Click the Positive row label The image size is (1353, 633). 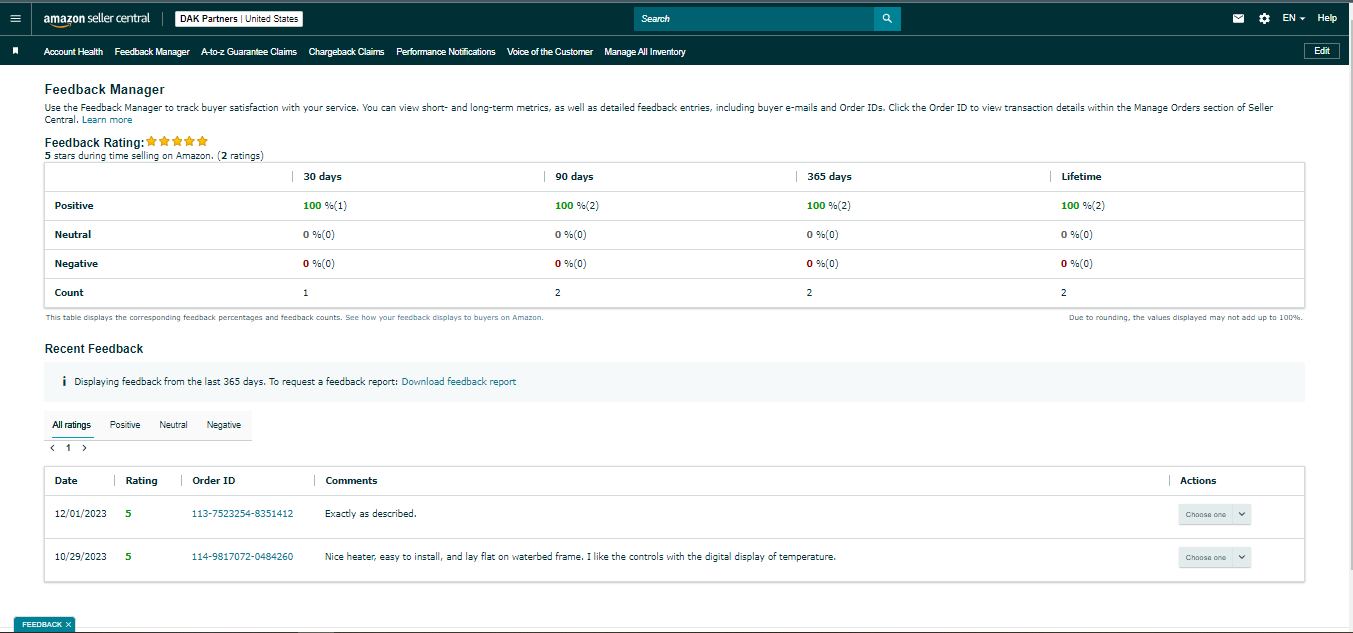[74, 206]
